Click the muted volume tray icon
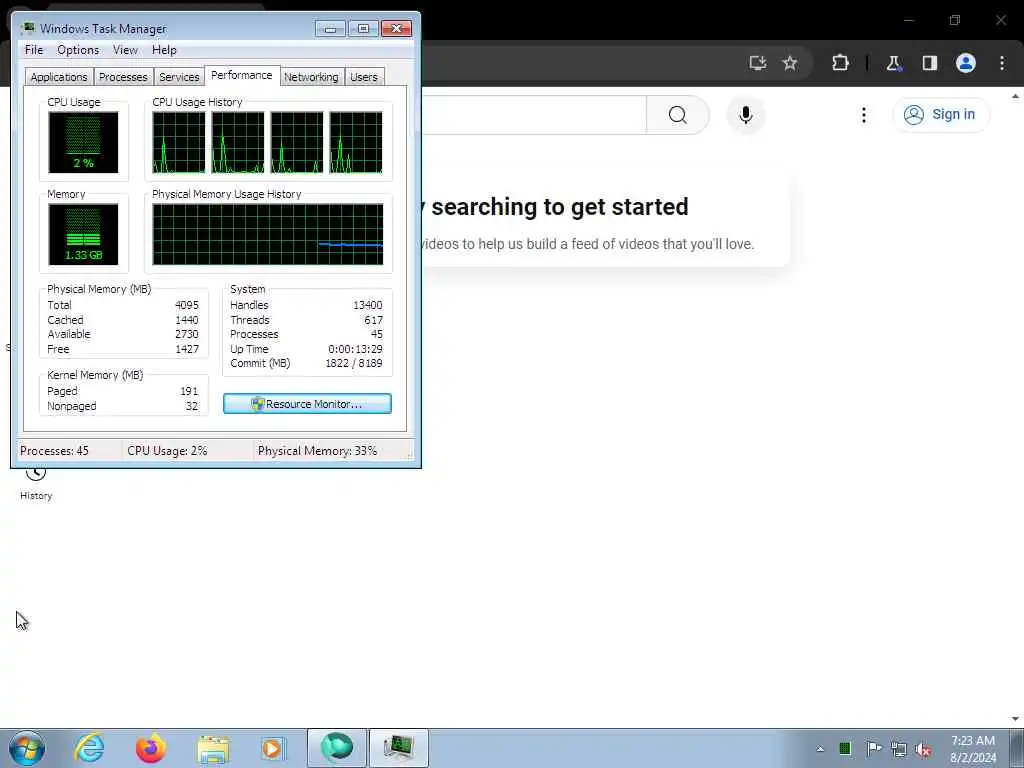 click(x=923, y=750)
